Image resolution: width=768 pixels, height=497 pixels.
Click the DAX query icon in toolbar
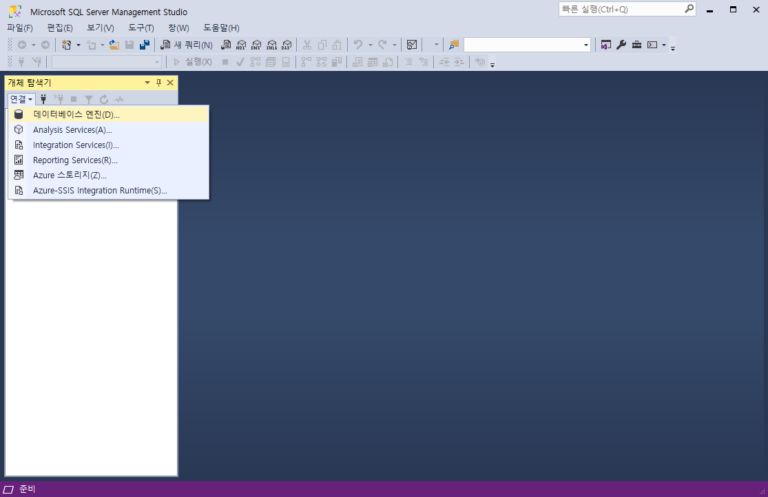tap(286, 45)
